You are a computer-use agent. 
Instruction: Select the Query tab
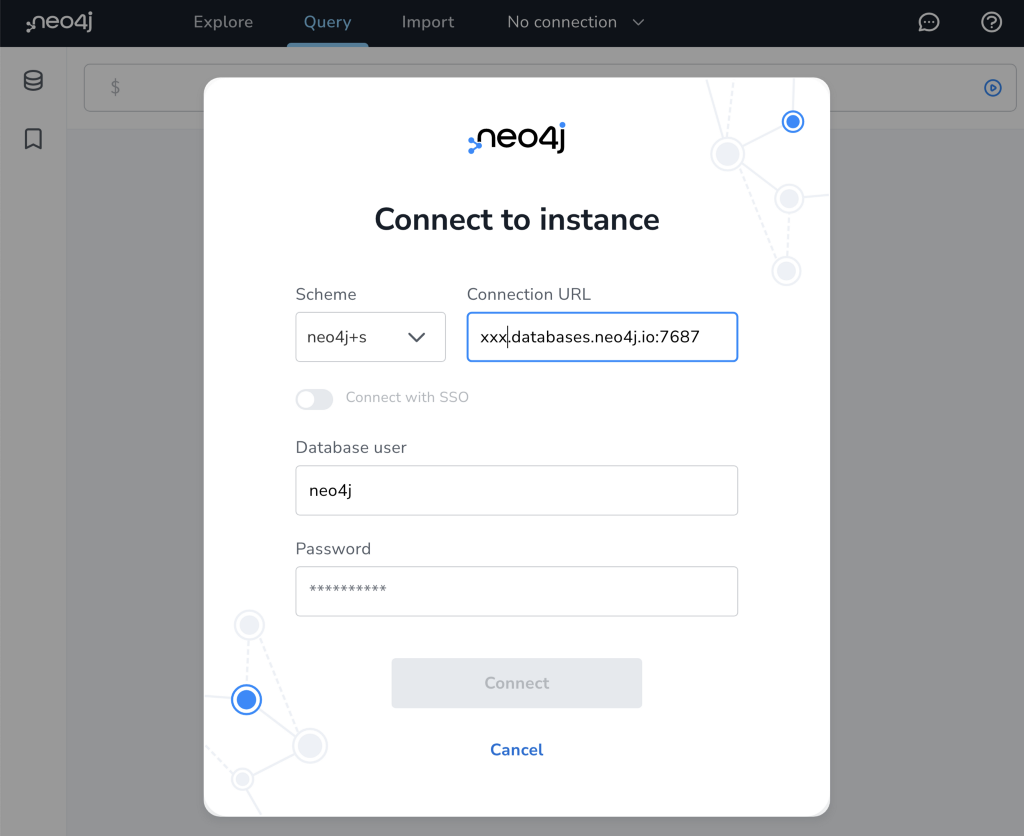click(327, 22)
